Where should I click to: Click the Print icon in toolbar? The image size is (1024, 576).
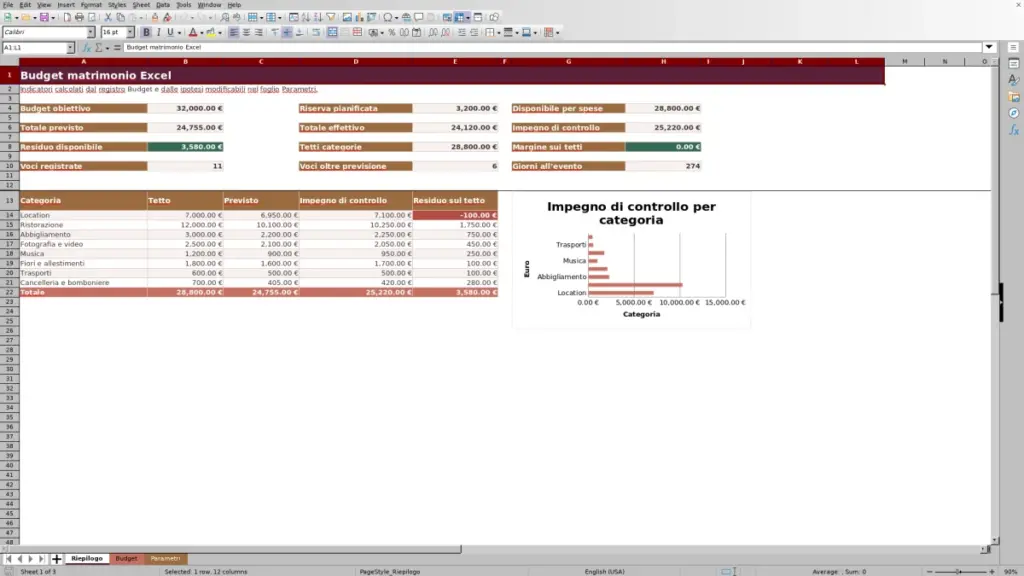tap(79, 18)
